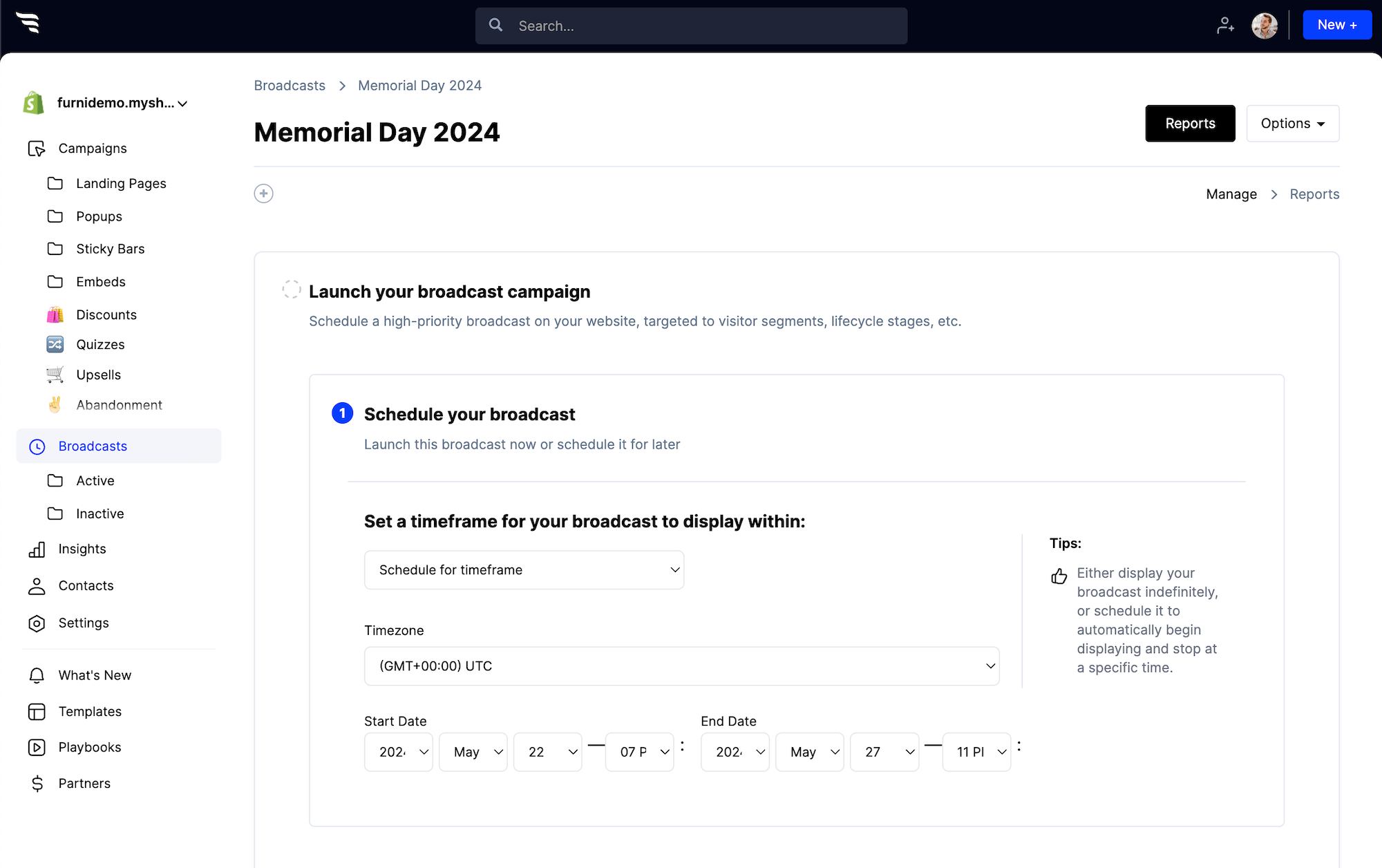The width and height of the screenshot is (1382, 868).
Task: Open Active broadcasts in the sidebar
Action: point(95,480)
